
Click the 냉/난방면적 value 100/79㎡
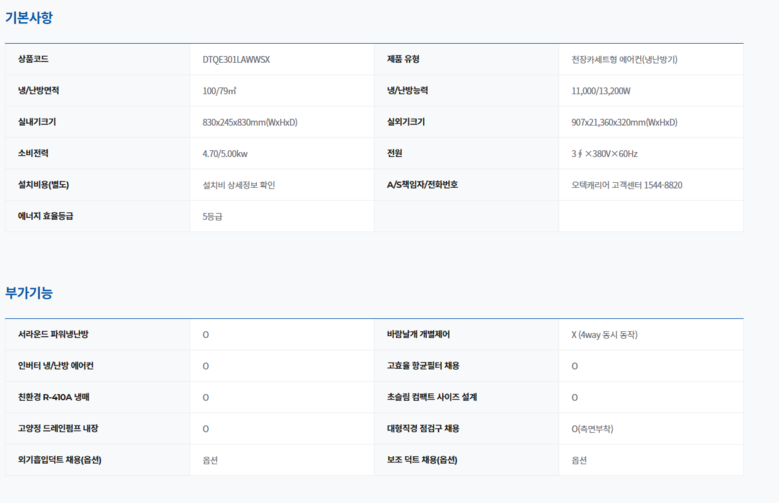coord(221,91)
